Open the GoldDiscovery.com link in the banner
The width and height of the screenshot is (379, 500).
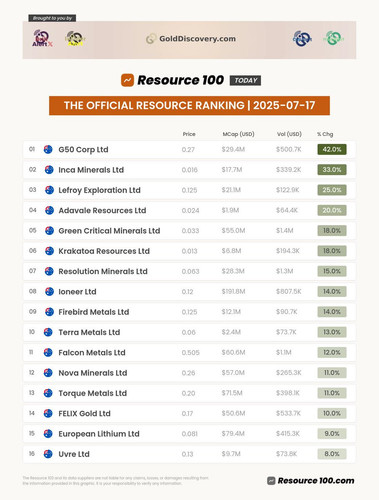[191, 39]
